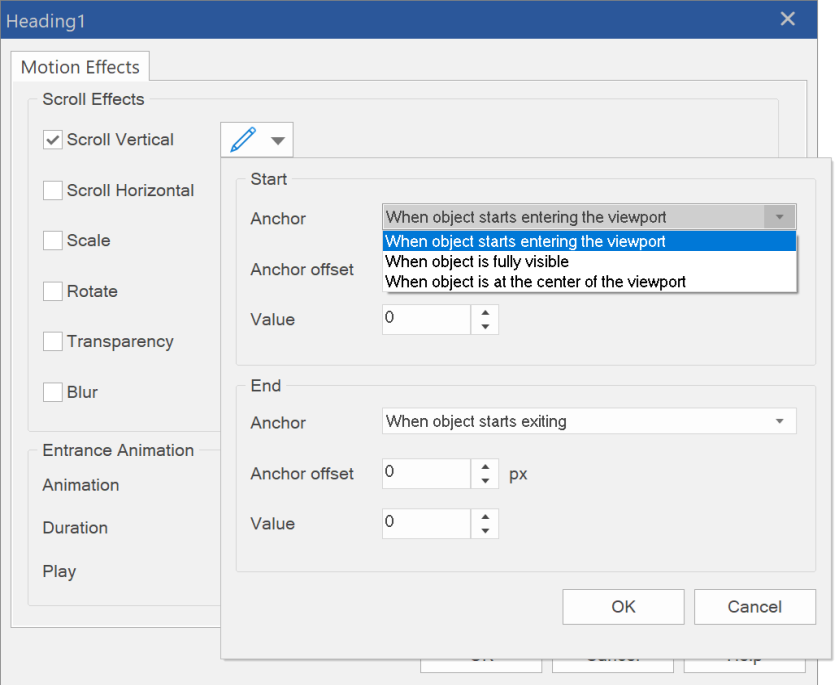839x686 pixels.
Task: Decrease the End Anchor offset value
Action: click(485, 481)
